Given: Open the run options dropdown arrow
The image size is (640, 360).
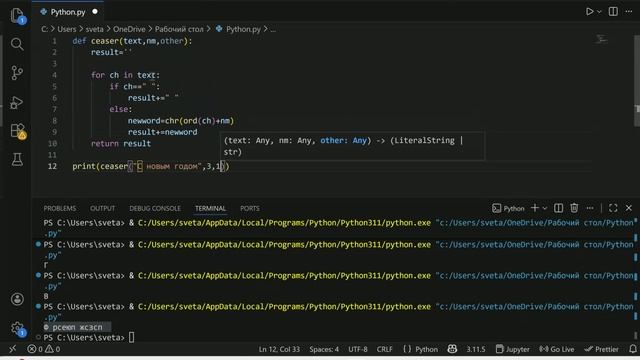Looking at the screenshot, I should (599, 12).
